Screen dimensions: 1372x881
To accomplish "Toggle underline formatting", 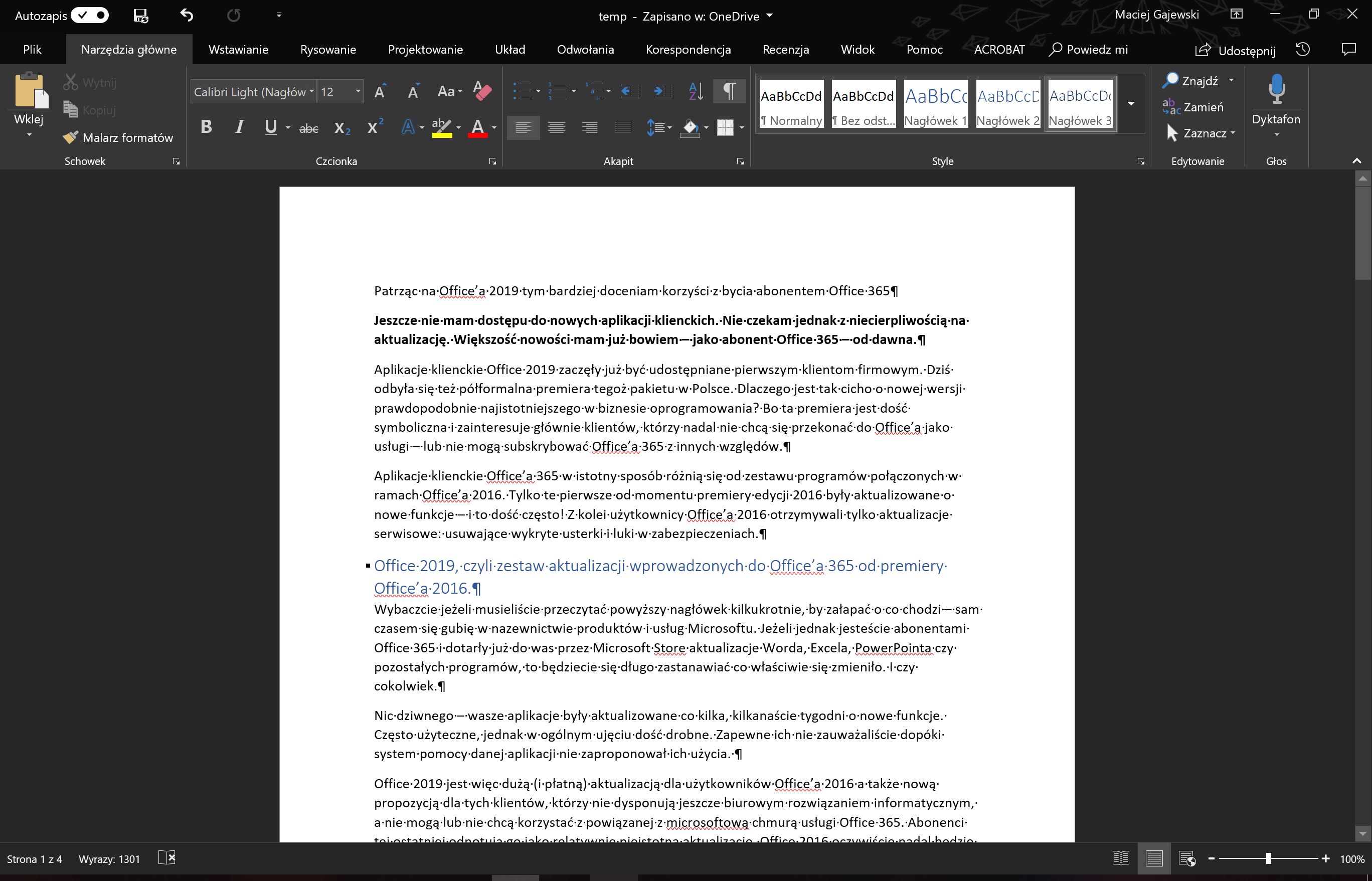I will coord(271,127).
